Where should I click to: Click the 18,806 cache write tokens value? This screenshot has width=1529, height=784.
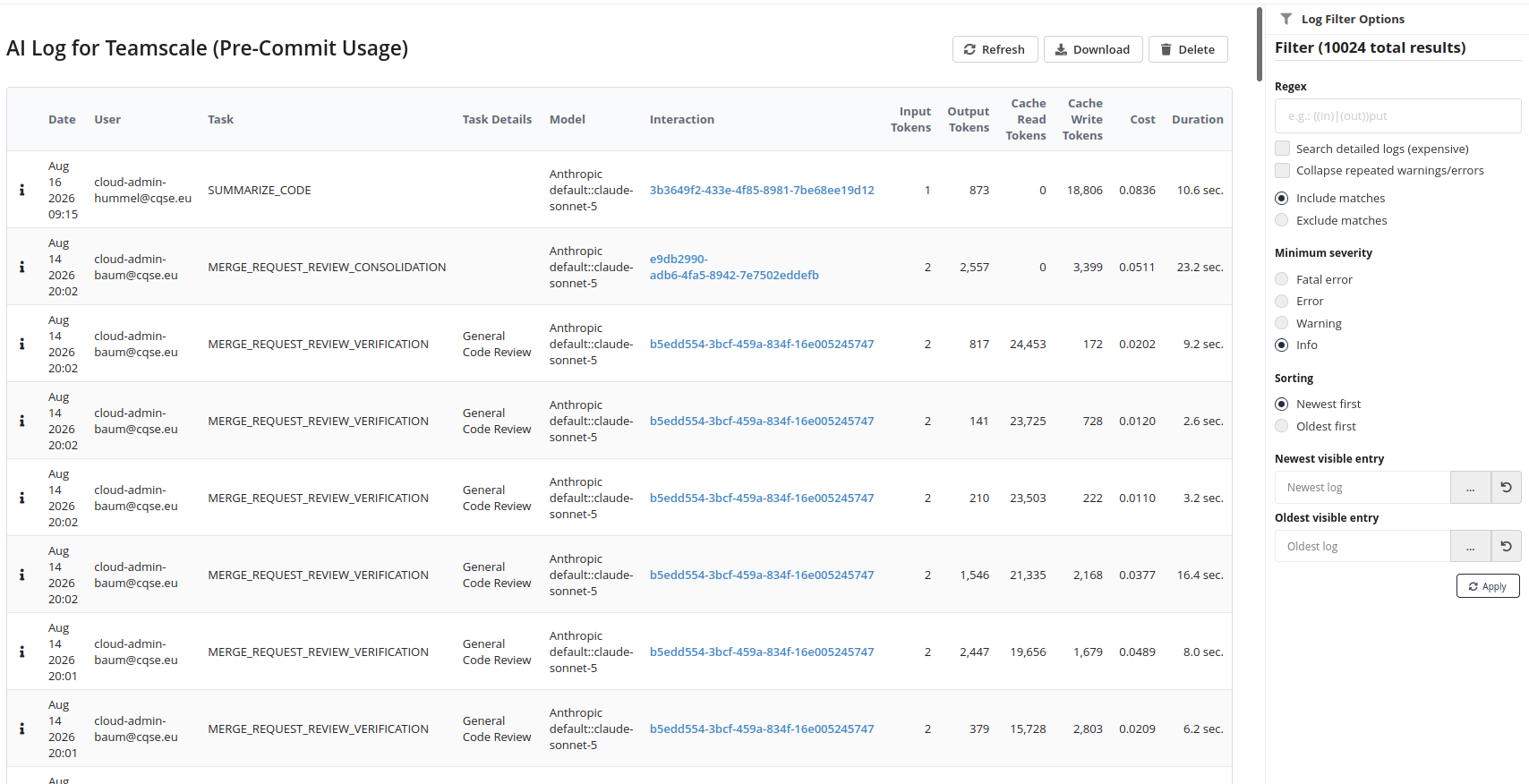coord(1085,190)
